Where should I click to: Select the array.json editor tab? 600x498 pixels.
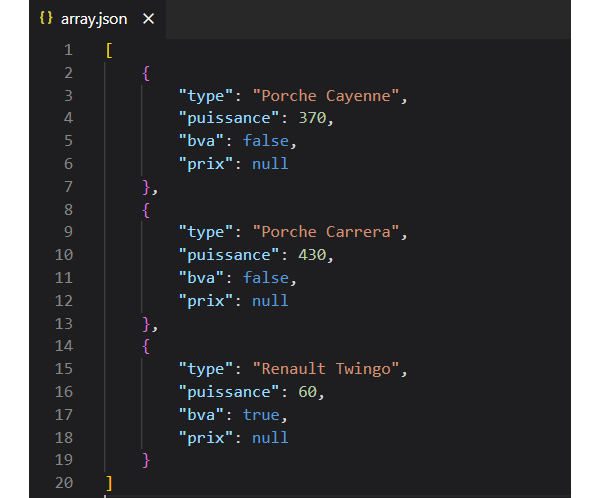pos(98,19)
